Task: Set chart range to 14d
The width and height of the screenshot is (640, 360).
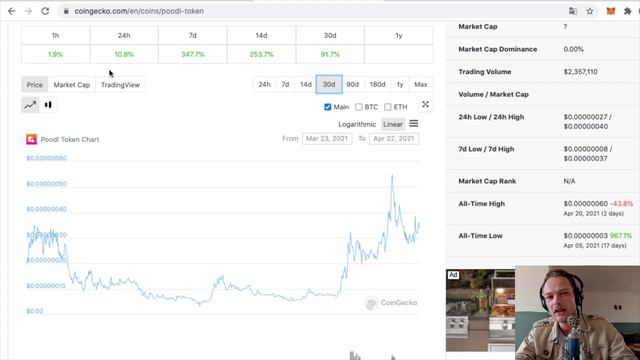Action: (x=306, y=84)
